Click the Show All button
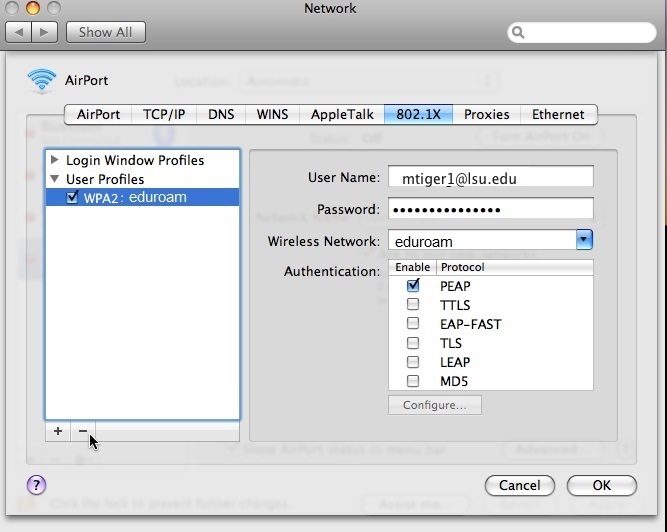The height and width of the screenshot is (532, 667). tap(106, 32)
